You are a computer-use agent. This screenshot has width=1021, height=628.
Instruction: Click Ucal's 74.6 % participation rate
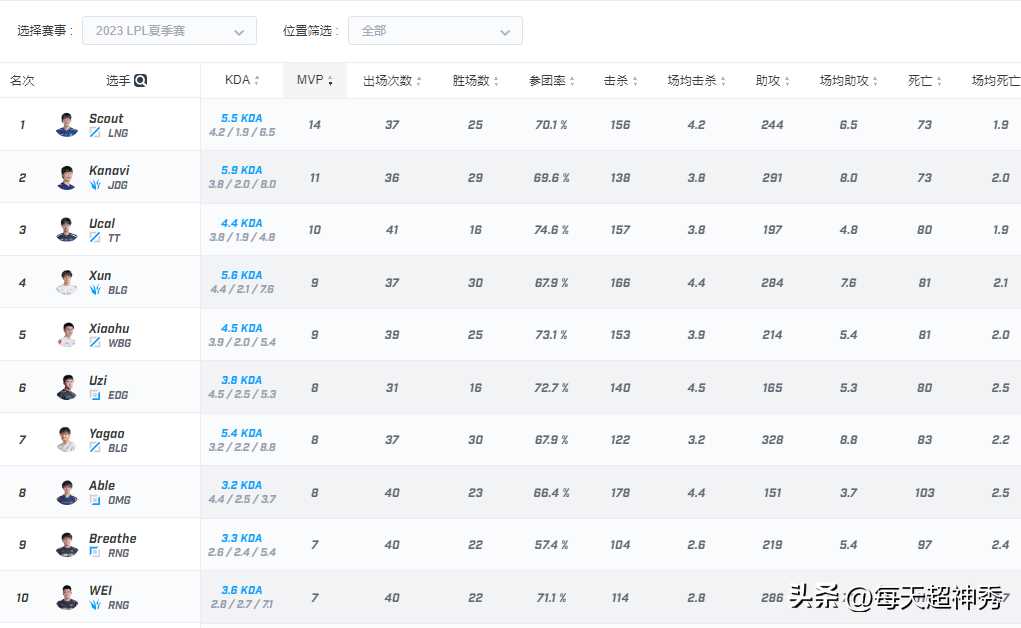[x=552, y=229]
